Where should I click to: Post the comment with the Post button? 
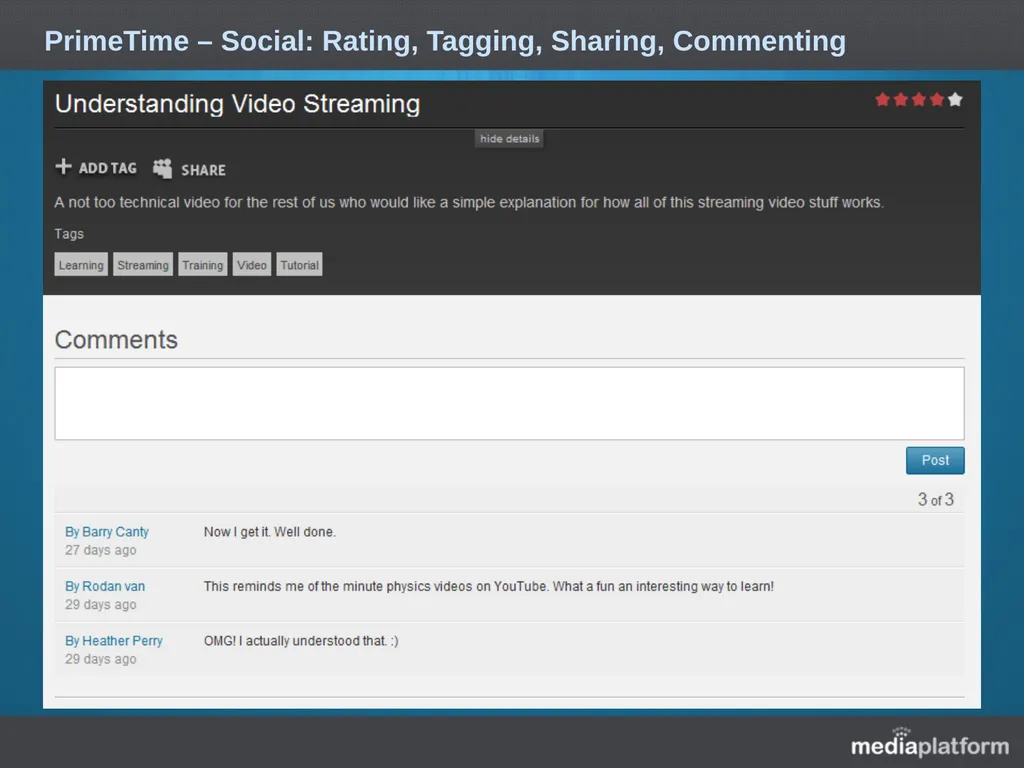point(935,460)
